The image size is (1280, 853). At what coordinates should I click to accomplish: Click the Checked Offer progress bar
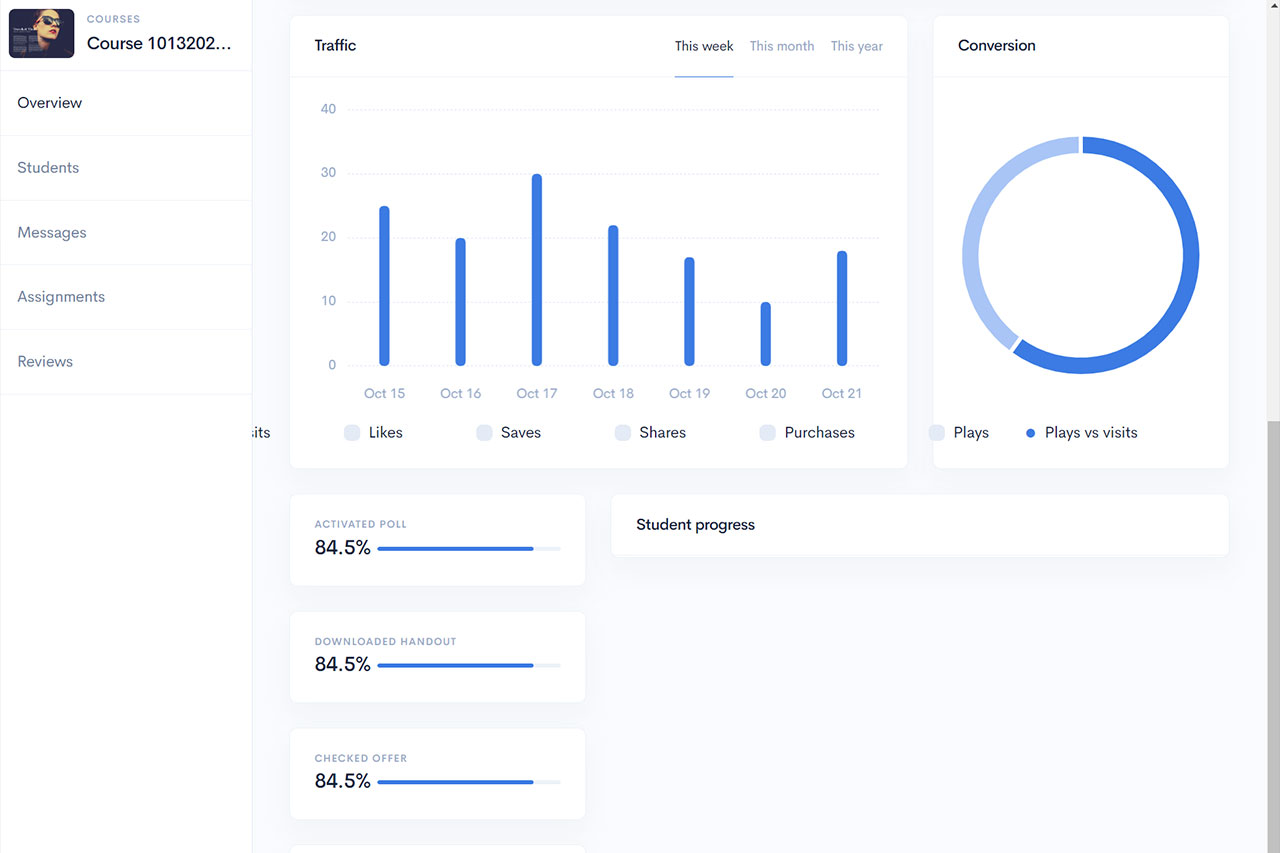click(469, 782)
